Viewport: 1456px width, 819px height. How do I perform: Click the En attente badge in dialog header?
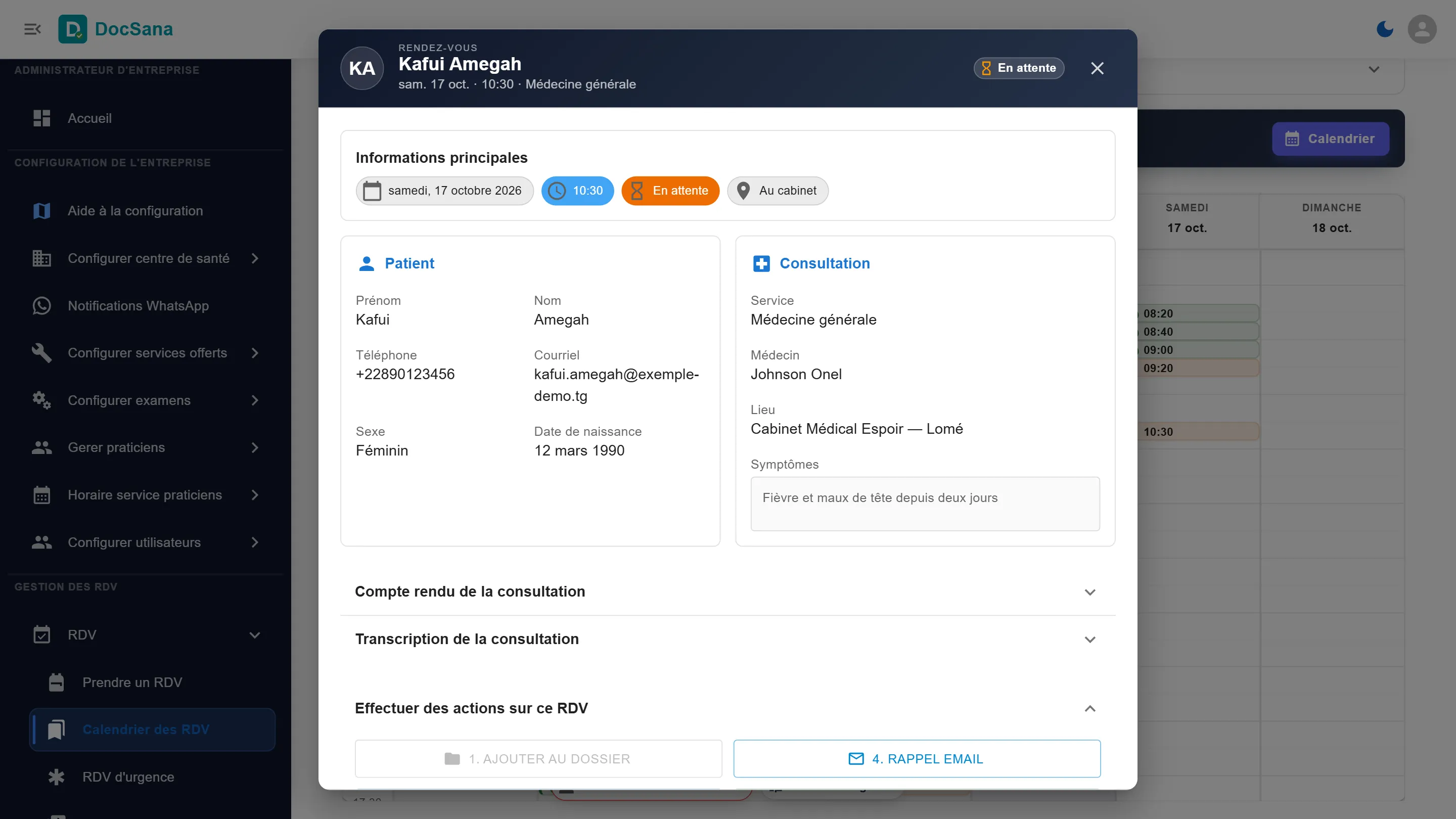(x=1019, y=68)
